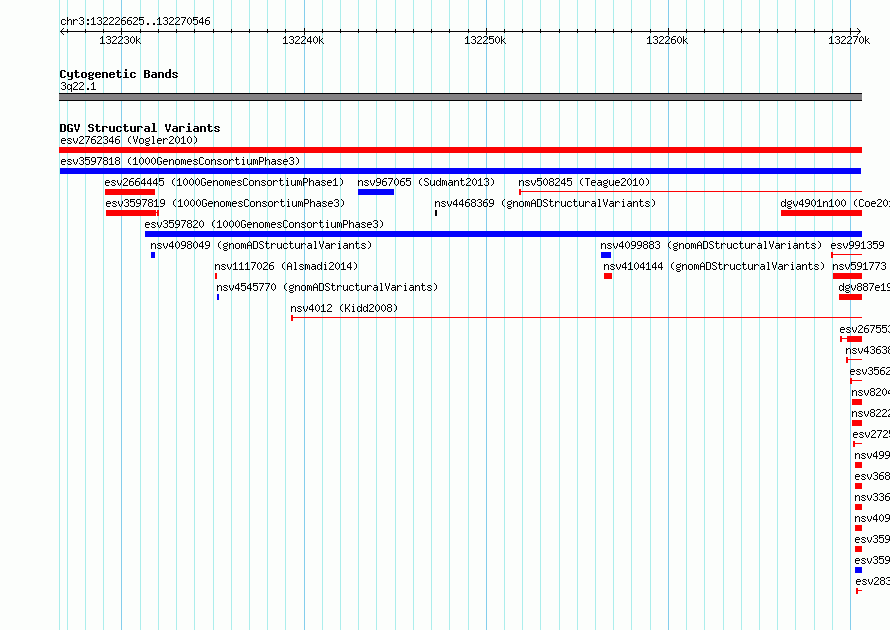Open the esv283 variant label
890x630 pixels.
coord(872,581)
